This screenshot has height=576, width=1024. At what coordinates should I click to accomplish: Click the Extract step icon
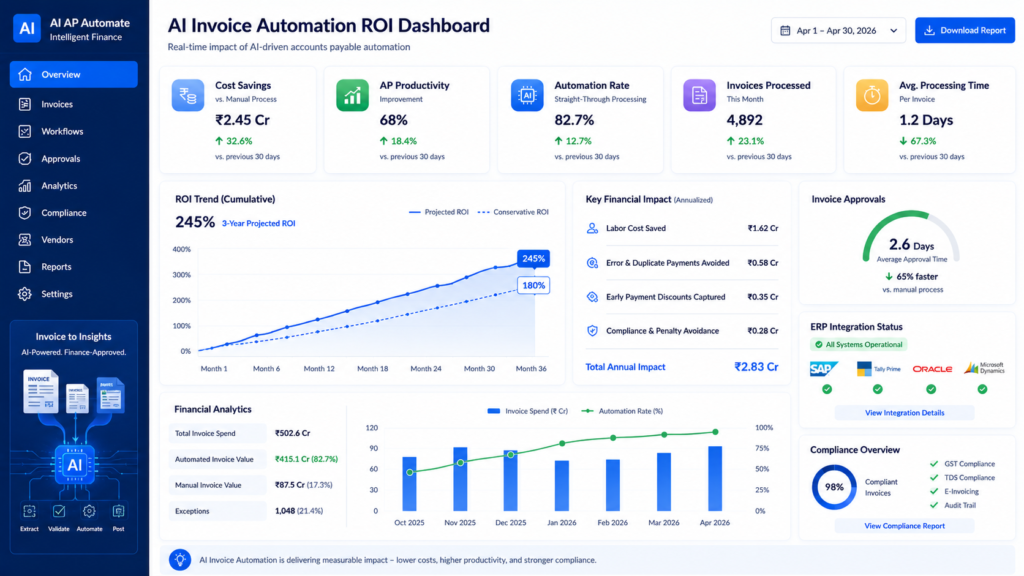tap(29, 511)
